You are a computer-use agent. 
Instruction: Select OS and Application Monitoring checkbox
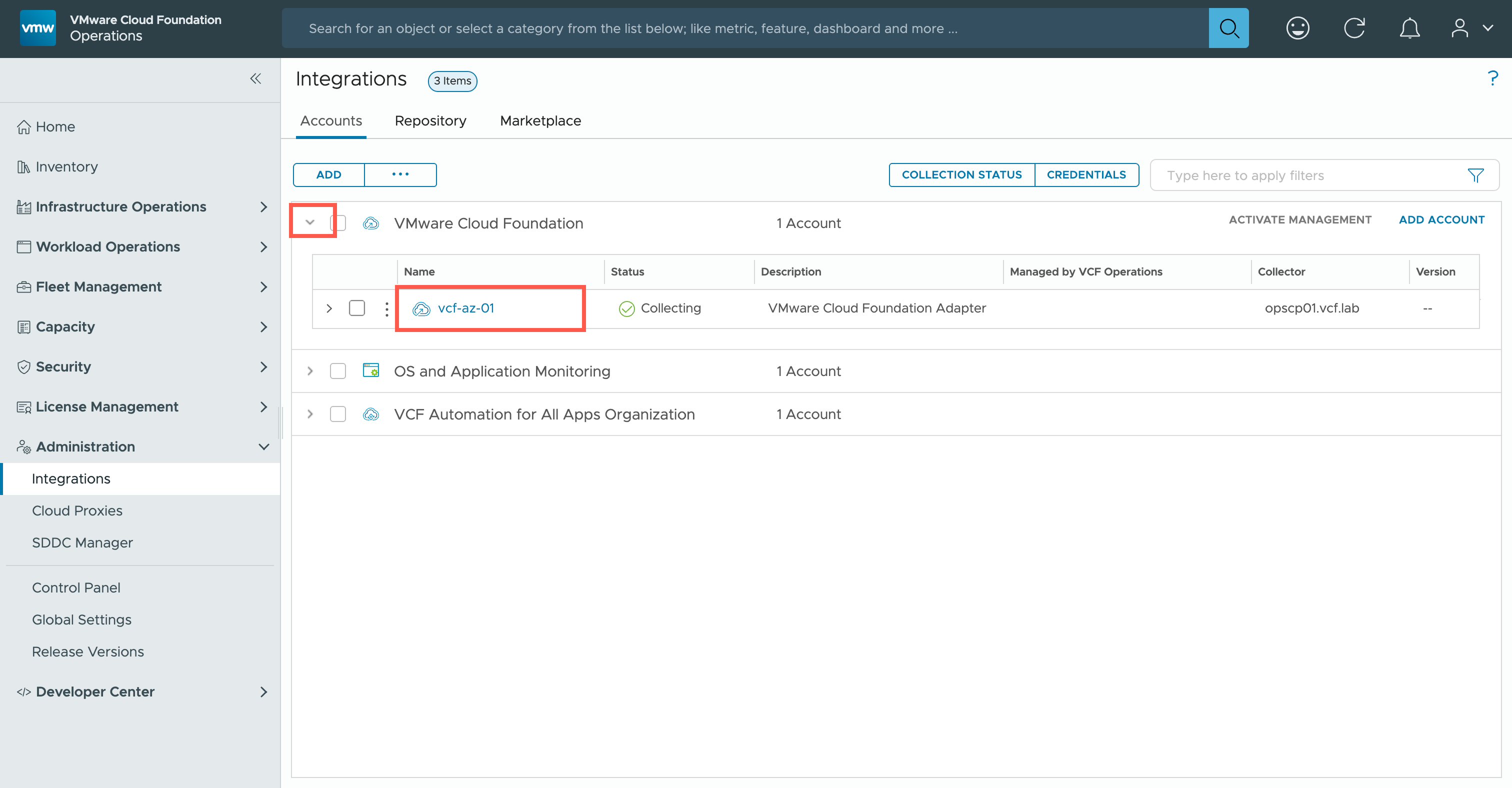pos(338,371)
